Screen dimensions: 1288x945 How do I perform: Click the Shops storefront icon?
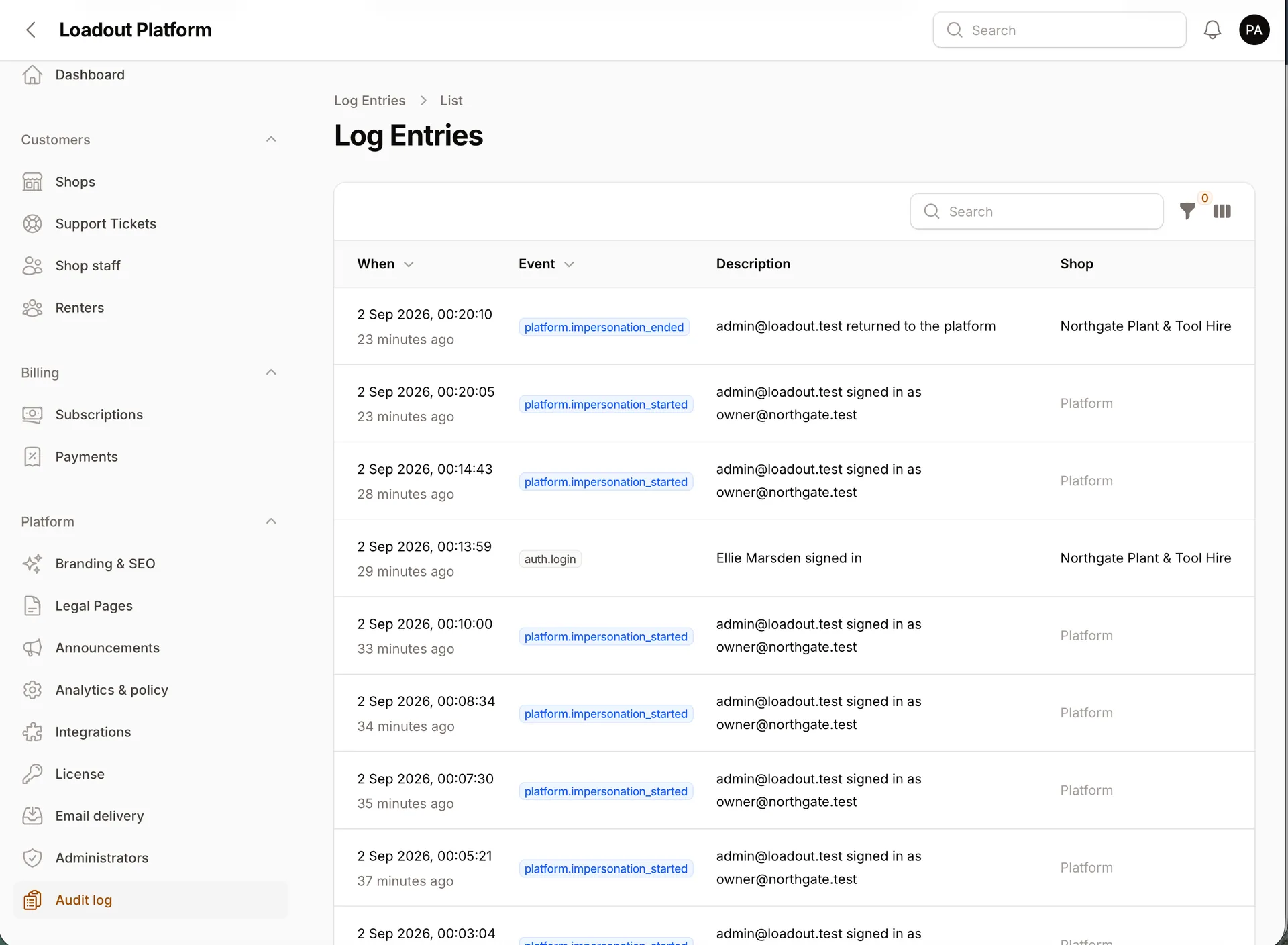(32, 182)
